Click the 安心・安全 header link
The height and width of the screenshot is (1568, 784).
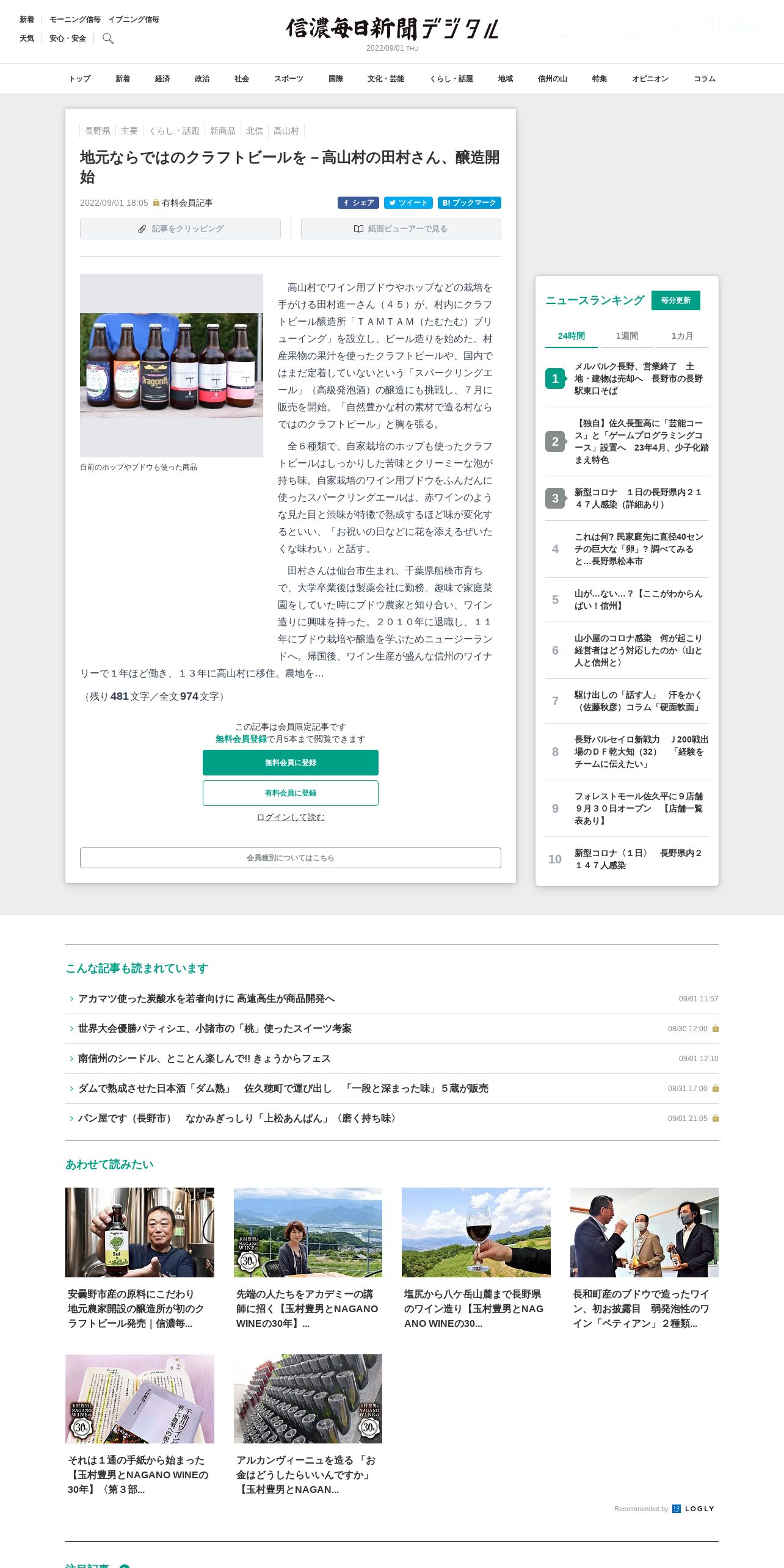coord(68,38)
